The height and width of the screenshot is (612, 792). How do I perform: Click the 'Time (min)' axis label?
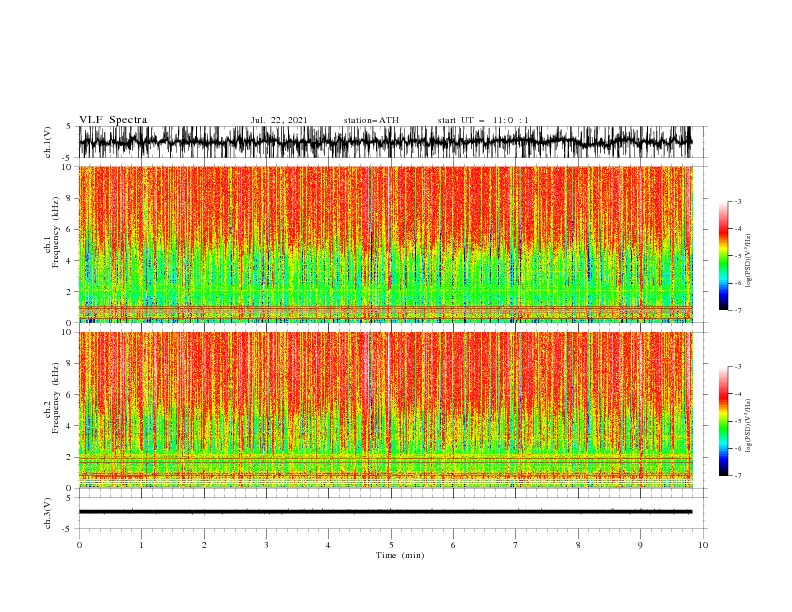tap(400, 555)
